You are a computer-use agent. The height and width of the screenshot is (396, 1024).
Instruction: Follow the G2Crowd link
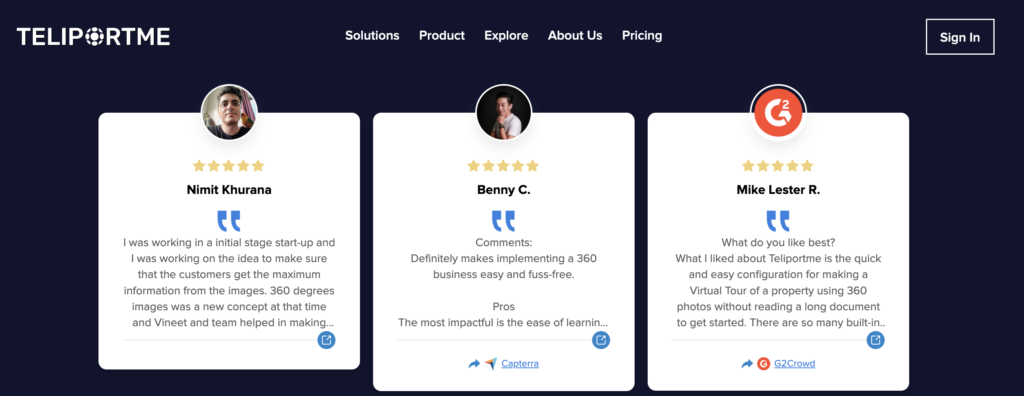pos(795,364)
